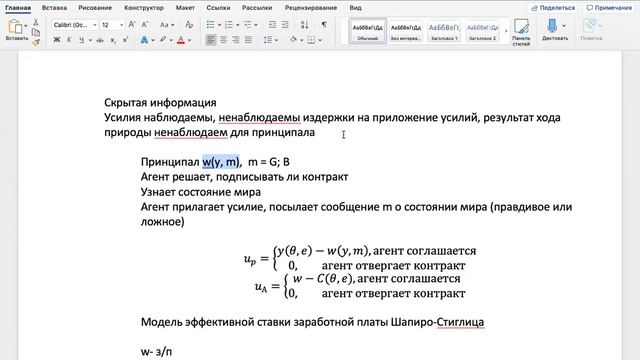Screen dimensions: 640x360
Task: Open the Конструктор tab
Action: [x=144, y=8]
